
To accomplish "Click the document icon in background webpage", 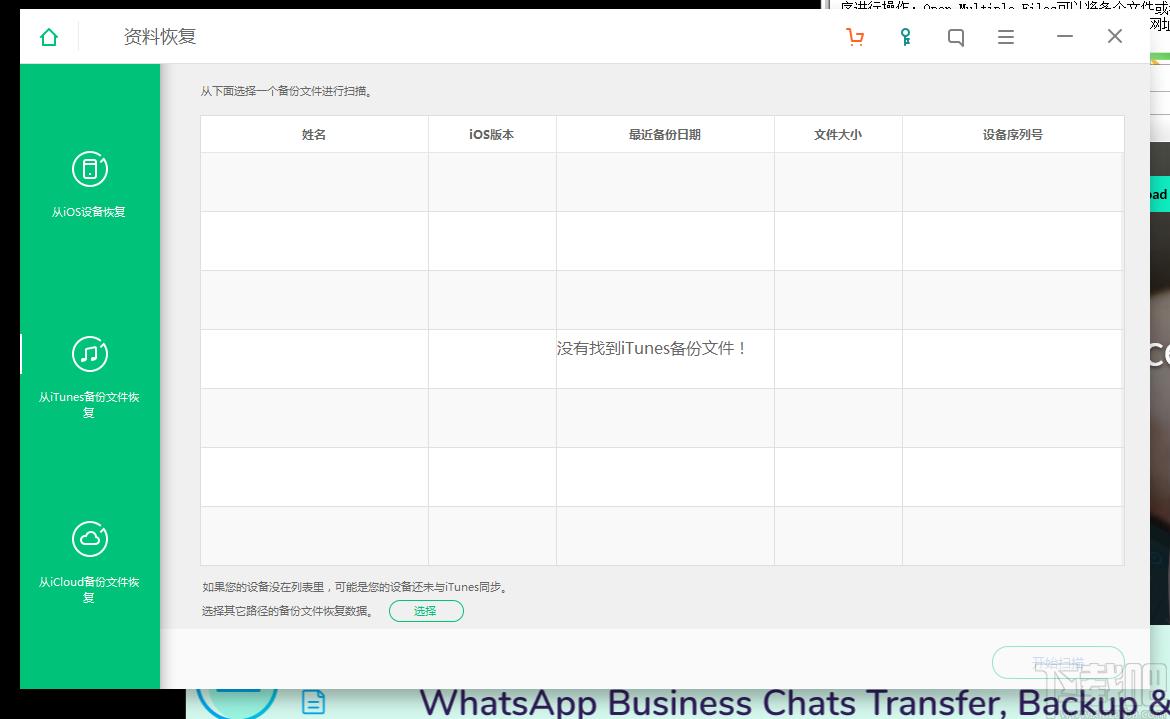I will pyautogui.click(x=313, y=703).
